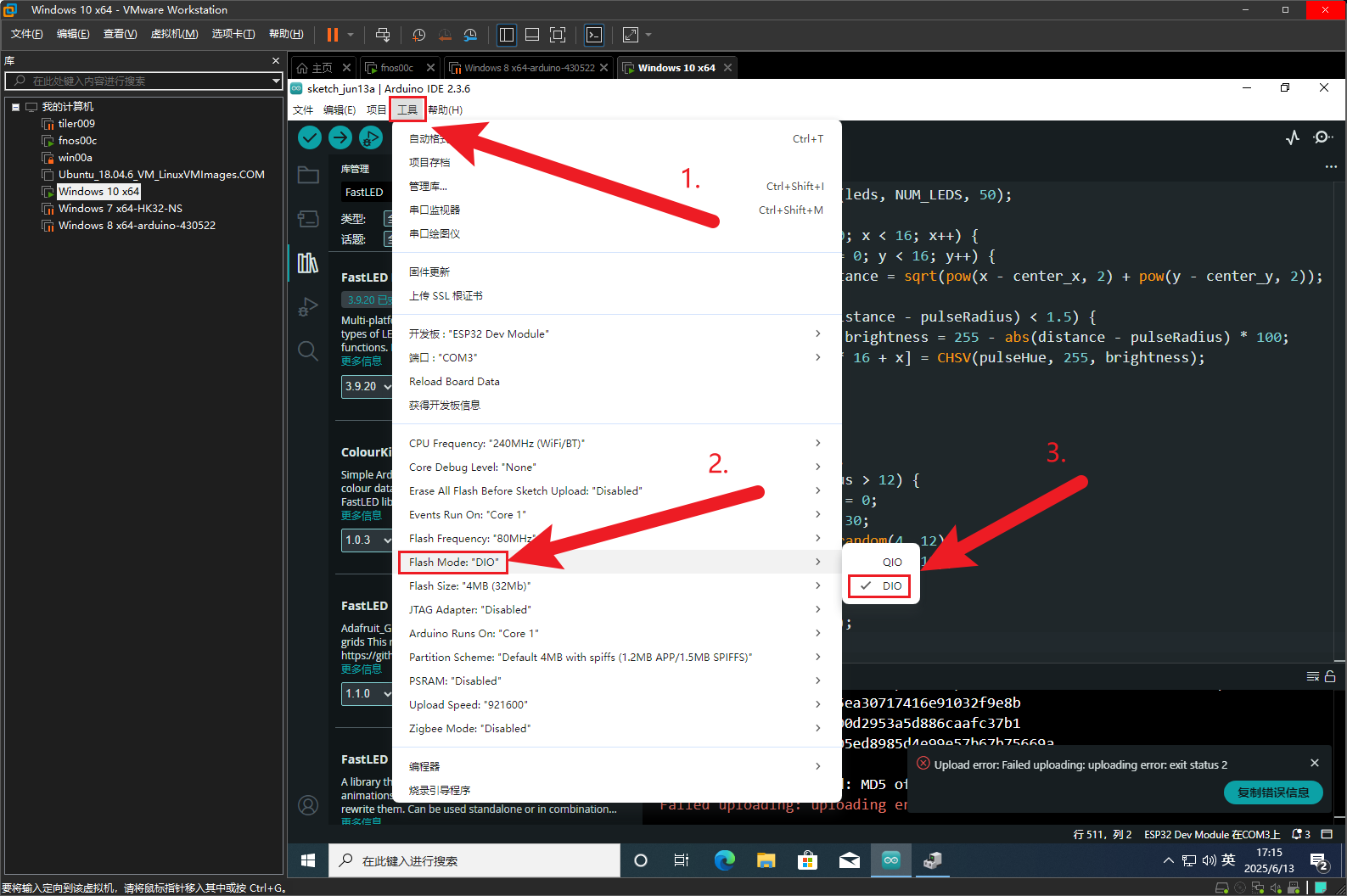Viewport: 1347px width, 896px height.
Task: Open the Serial Plotter icon
Action: point(1293,137)
